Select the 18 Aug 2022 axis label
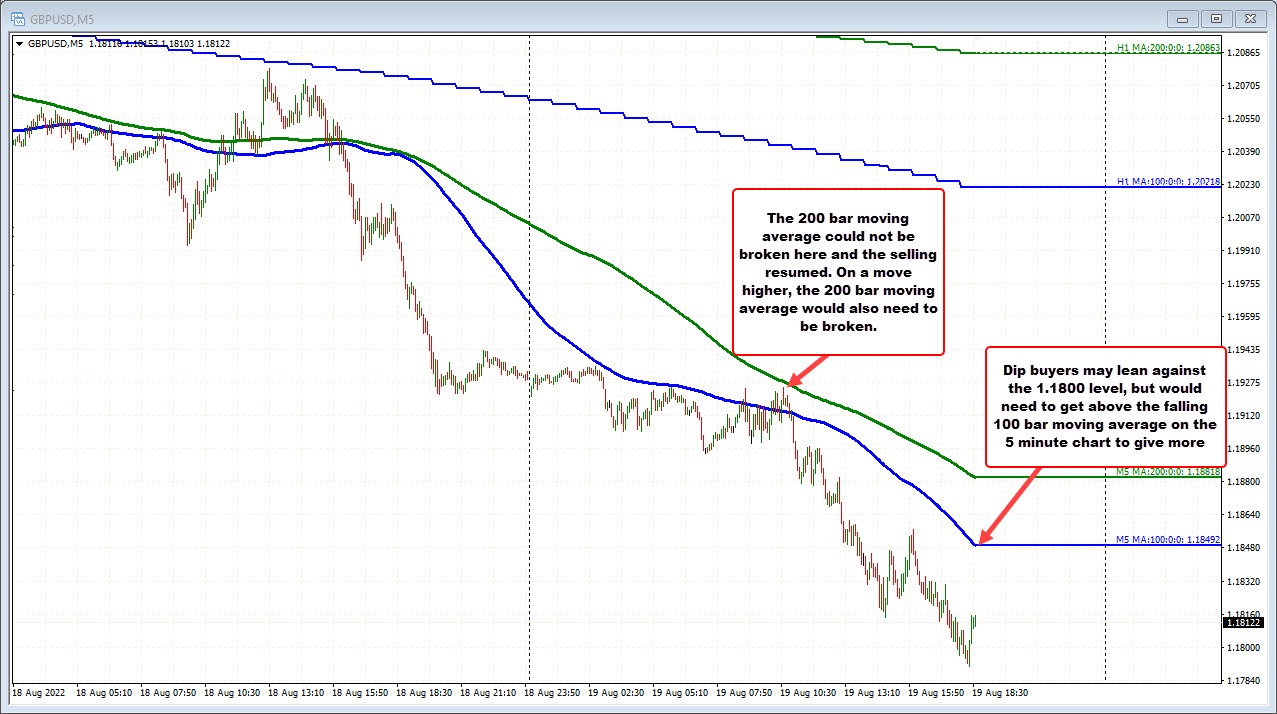This screenshot has height=714, width=1277. click(37, 692)
